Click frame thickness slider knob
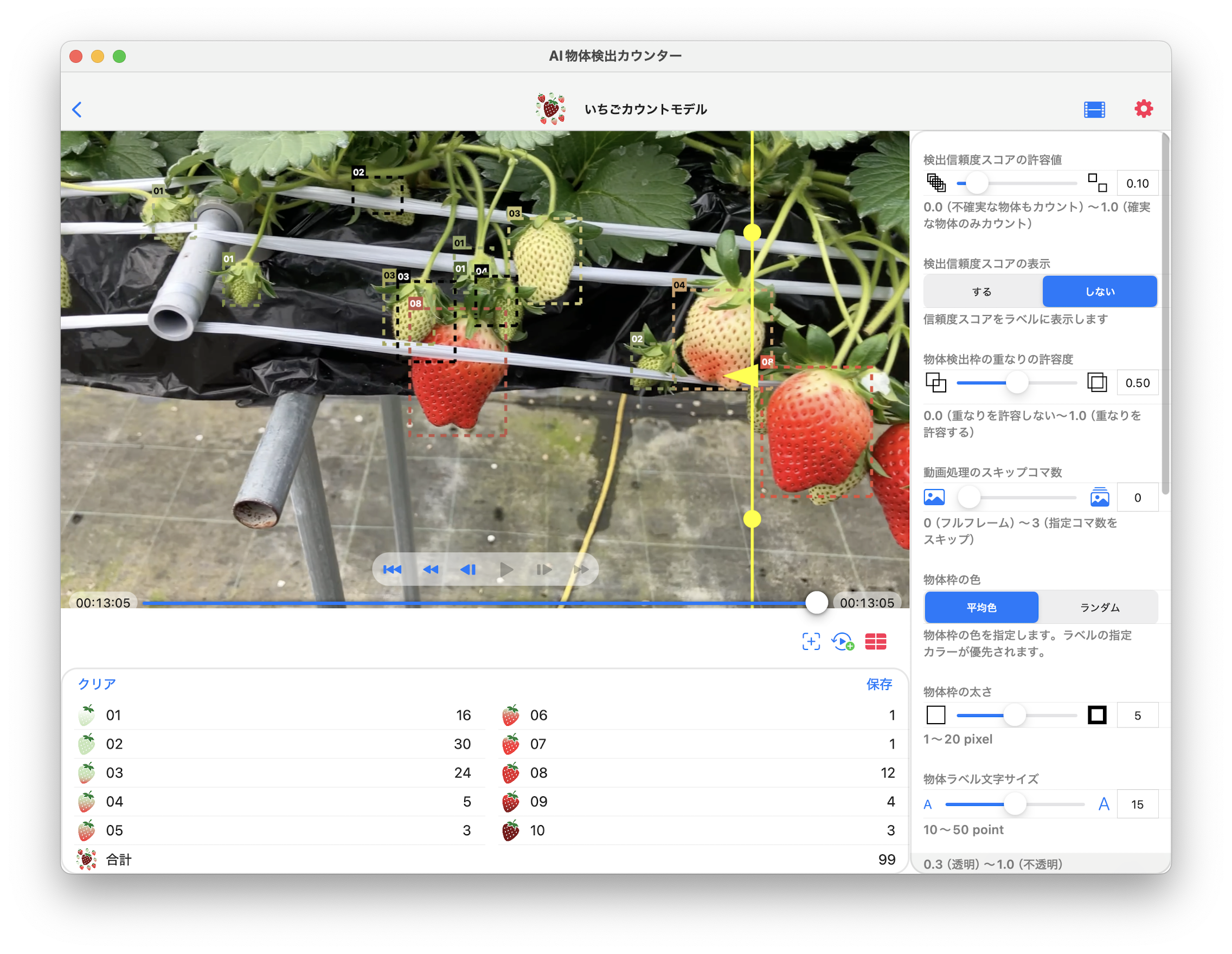This screenshot has width=1232, height=954. 1014,715
